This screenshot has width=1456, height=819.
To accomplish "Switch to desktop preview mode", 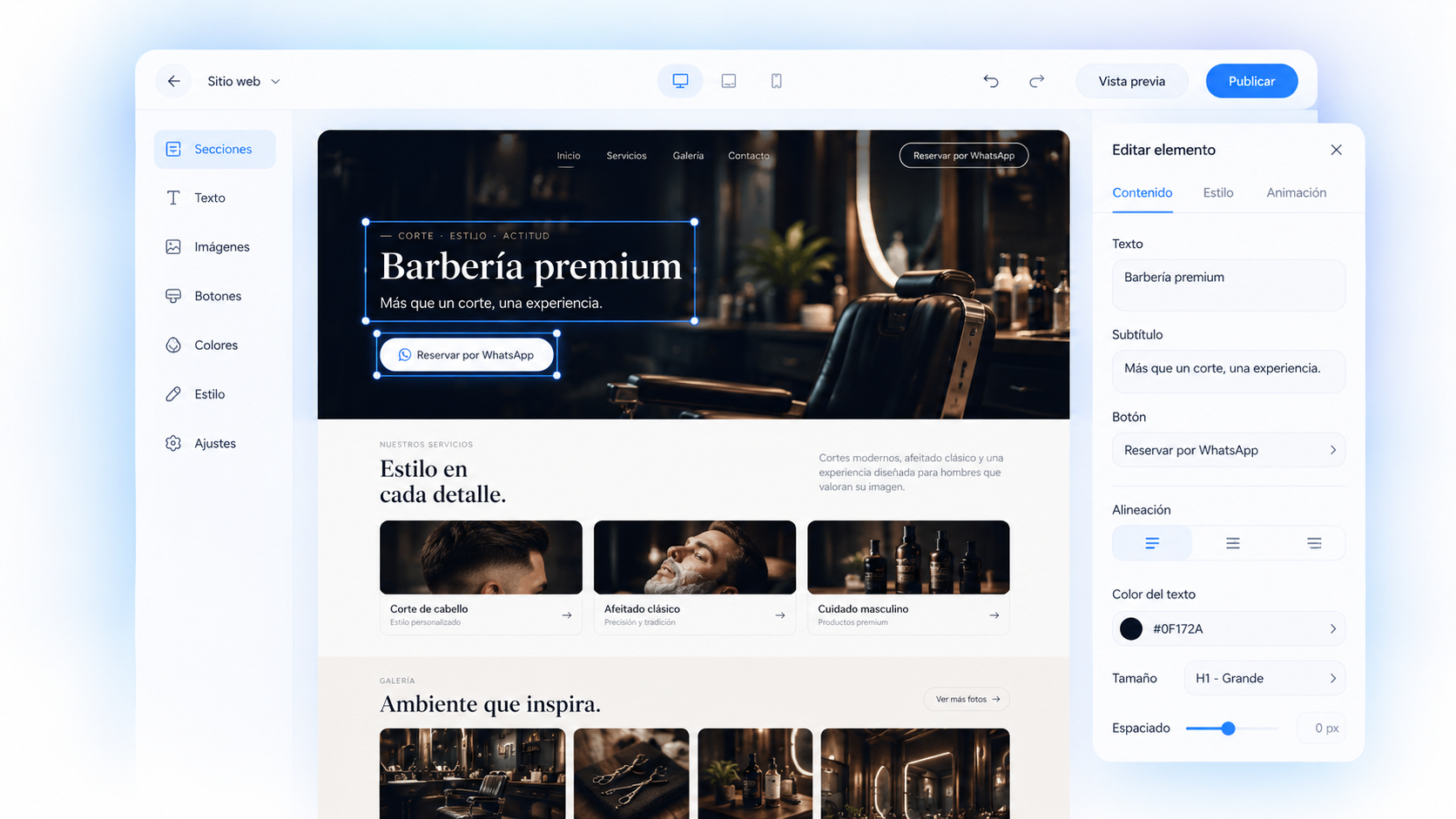I will (x=680, y=81).
